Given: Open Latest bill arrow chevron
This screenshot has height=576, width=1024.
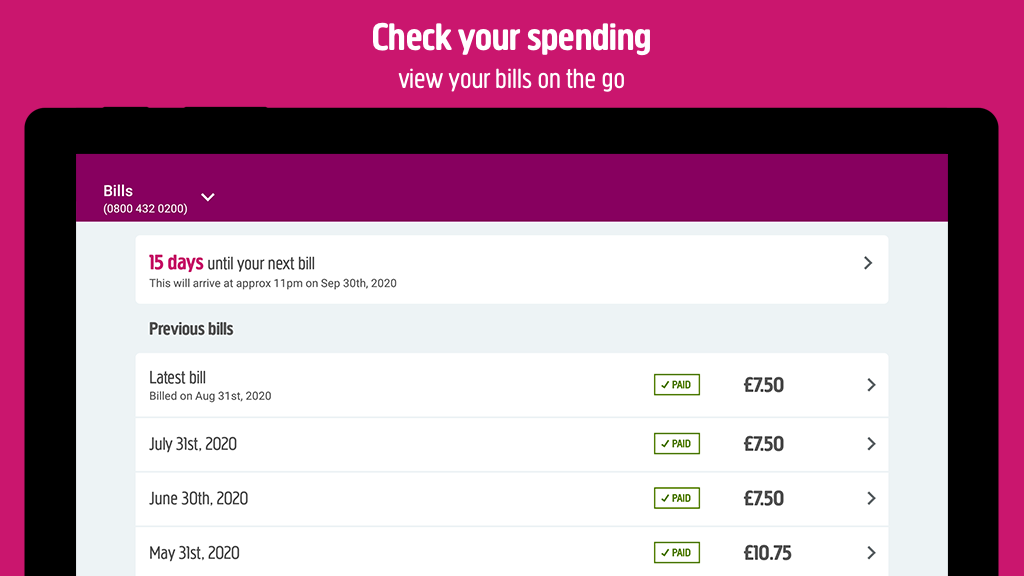Looking at the screenshot, I should click(871, 385).
